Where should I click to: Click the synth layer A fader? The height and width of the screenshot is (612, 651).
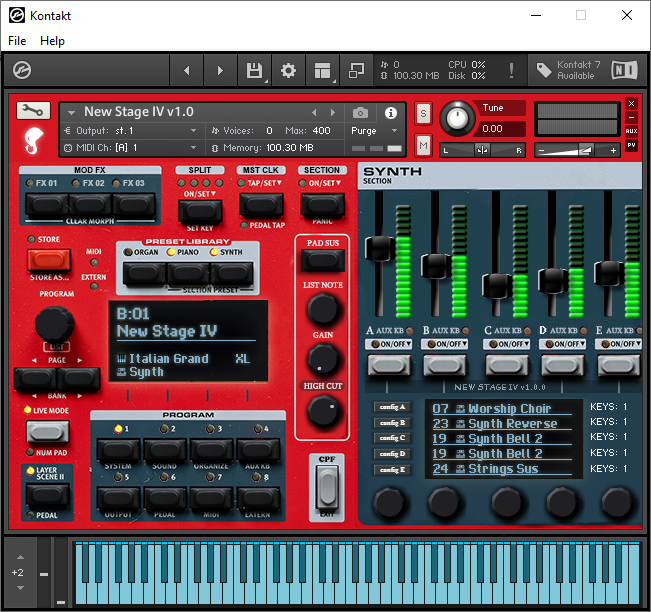pyautogui.click(x=379, y=248)
